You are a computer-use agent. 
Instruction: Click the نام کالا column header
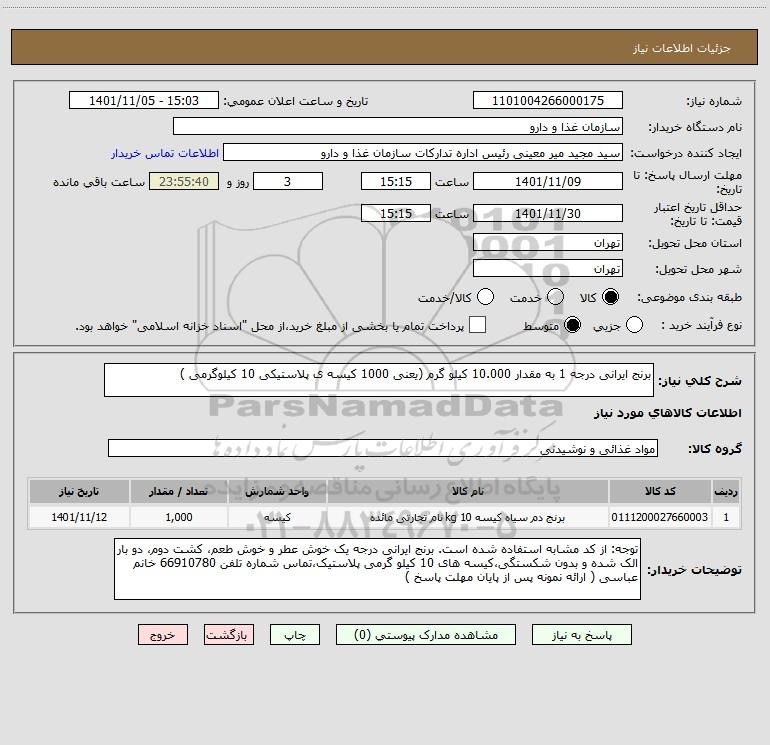tap(468, 492)
